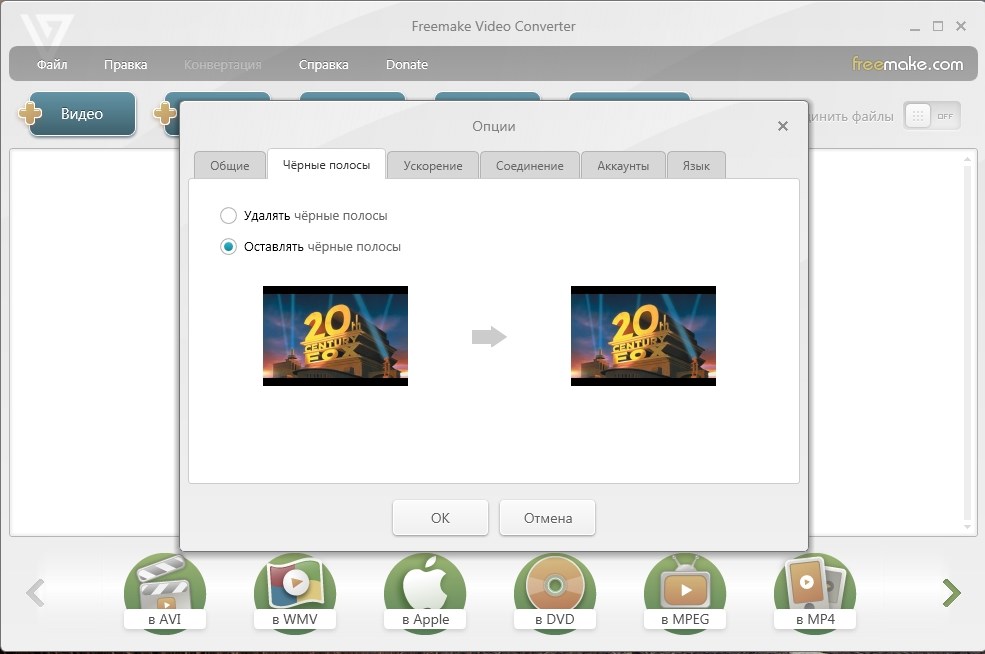Screen dimensions: 985x654
Task: Click the AVI clapperboard format icon
Action: tap(164, 590)
